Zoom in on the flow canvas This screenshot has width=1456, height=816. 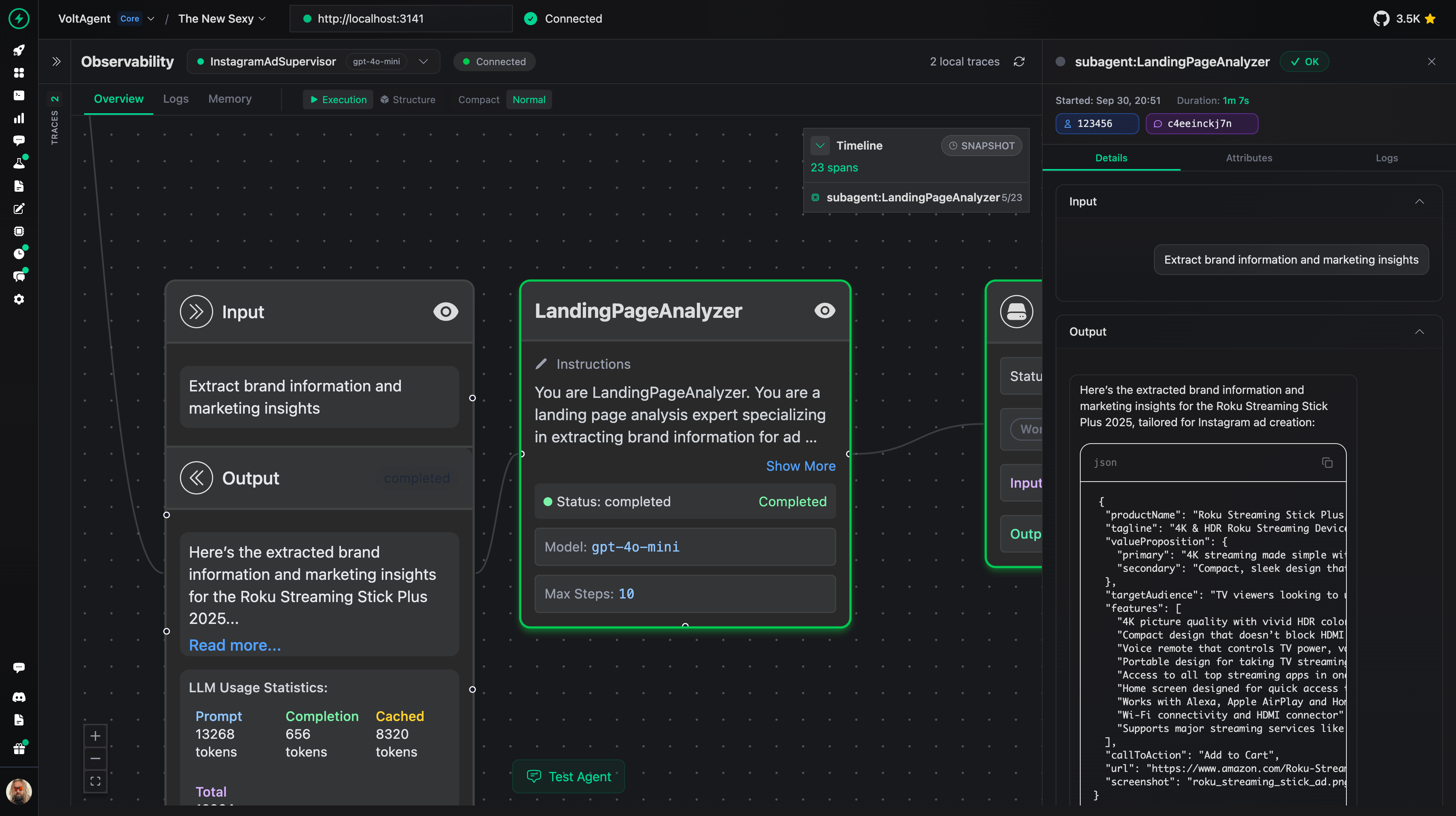click(x=95, y=736)
